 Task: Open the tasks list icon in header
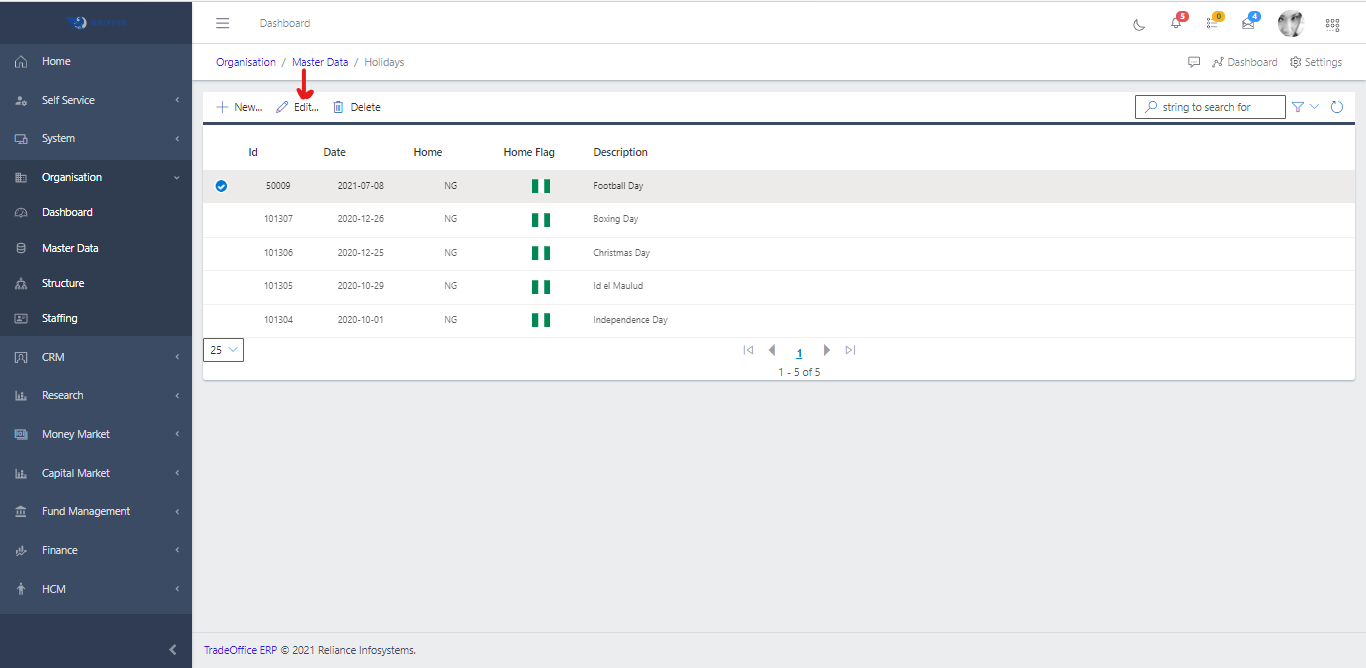[x=1212, y=24]
